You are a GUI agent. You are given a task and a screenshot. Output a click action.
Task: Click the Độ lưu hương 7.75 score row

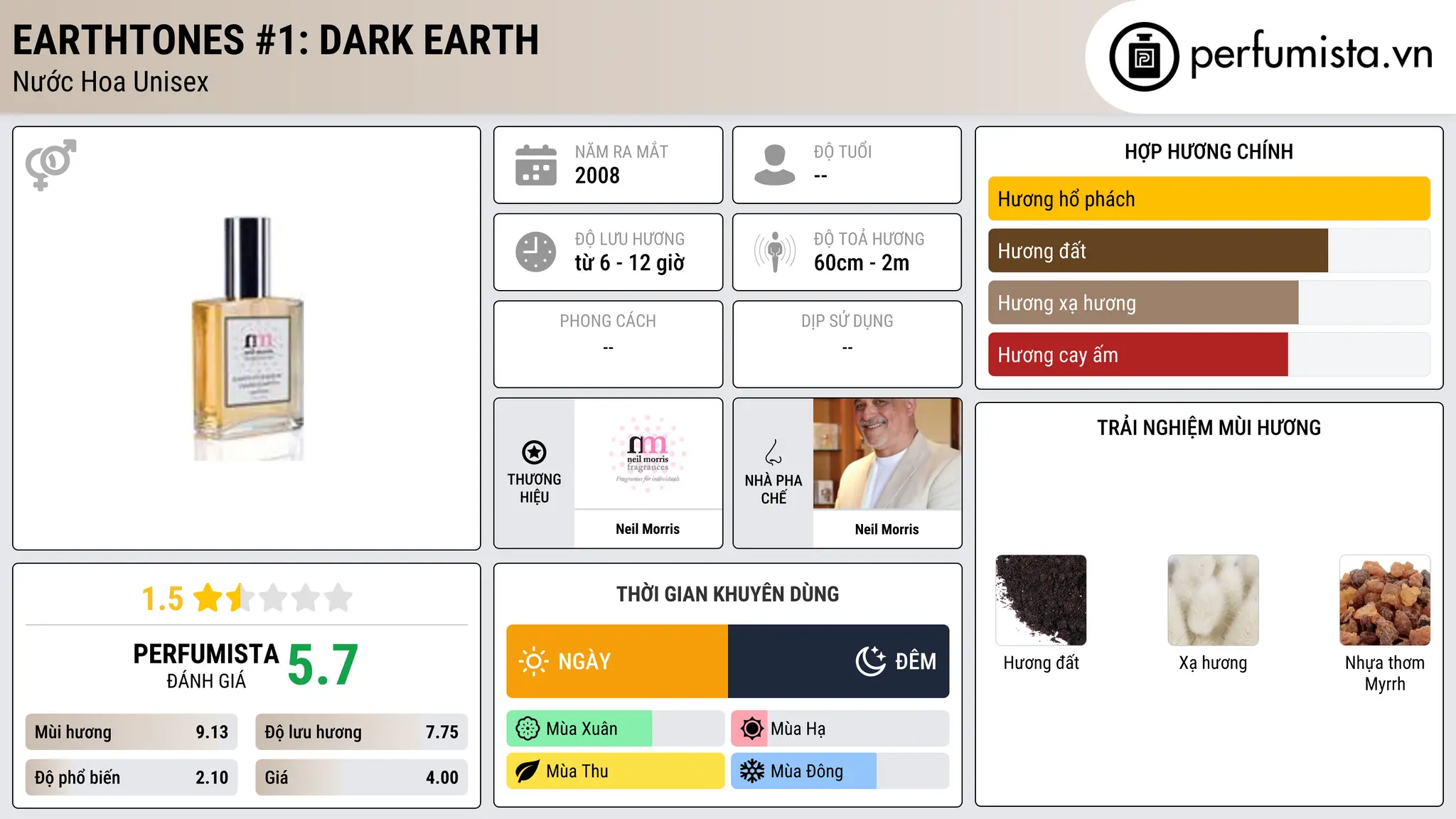click(x=362, y=732)
